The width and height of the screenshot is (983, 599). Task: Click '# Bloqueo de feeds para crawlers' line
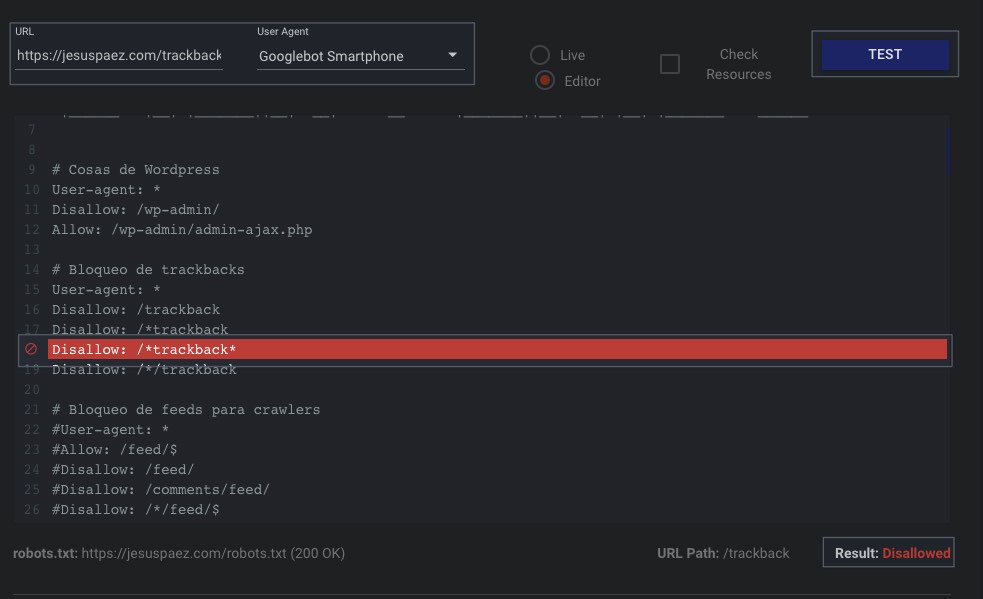click(186, 410)
